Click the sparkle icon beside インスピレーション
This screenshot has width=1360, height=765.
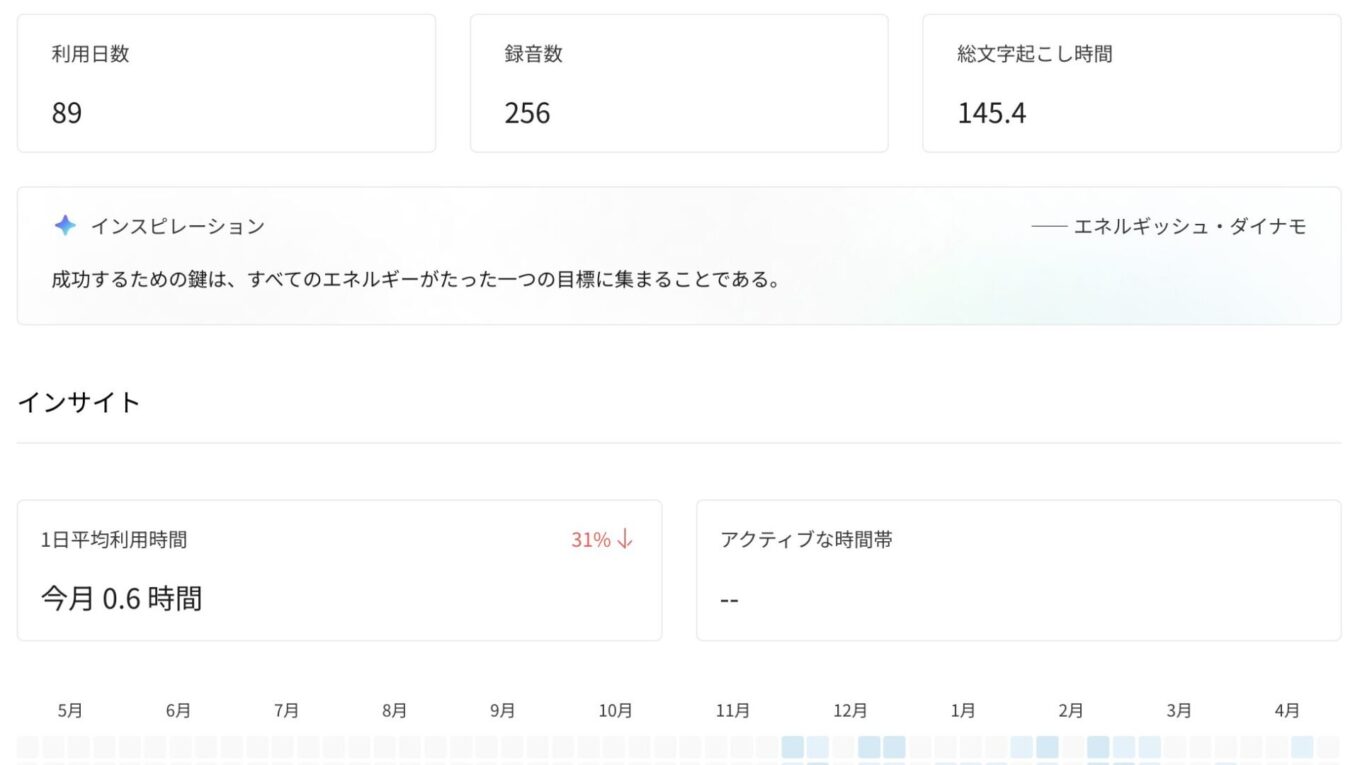click(x=65, y=226)
